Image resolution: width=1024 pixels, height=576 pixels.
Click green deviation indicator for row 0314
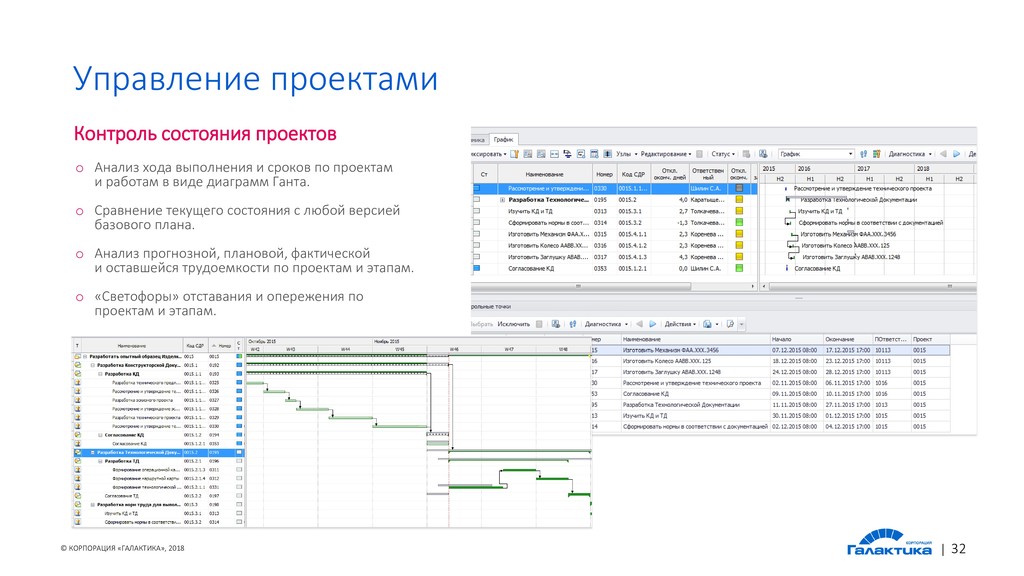point(739,222)
